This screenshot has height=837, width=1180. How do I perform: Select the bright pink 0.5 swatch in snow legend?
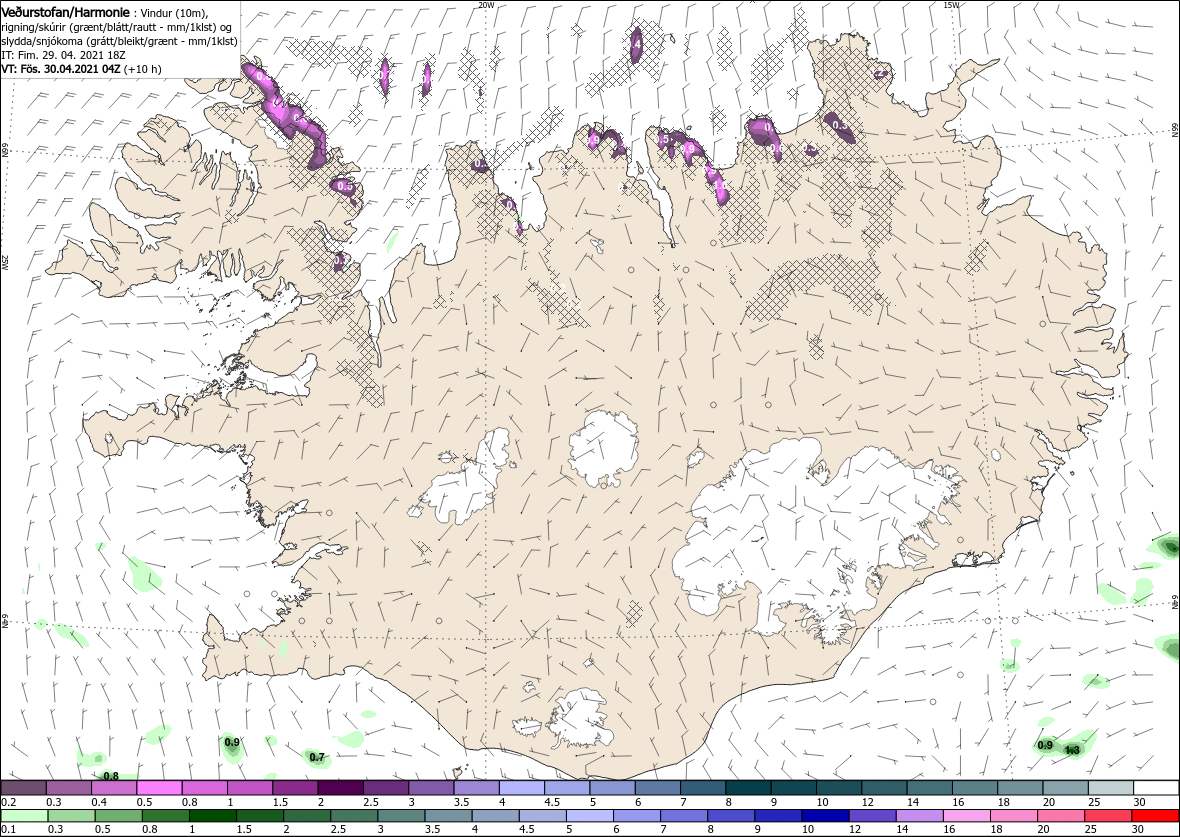point(160,788)
